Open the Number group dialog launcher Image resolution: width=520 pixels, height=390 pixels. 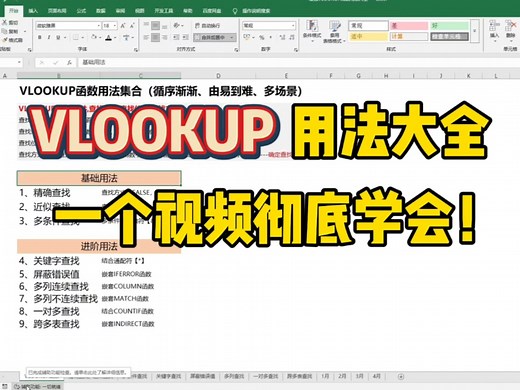[x=296, y=50]
